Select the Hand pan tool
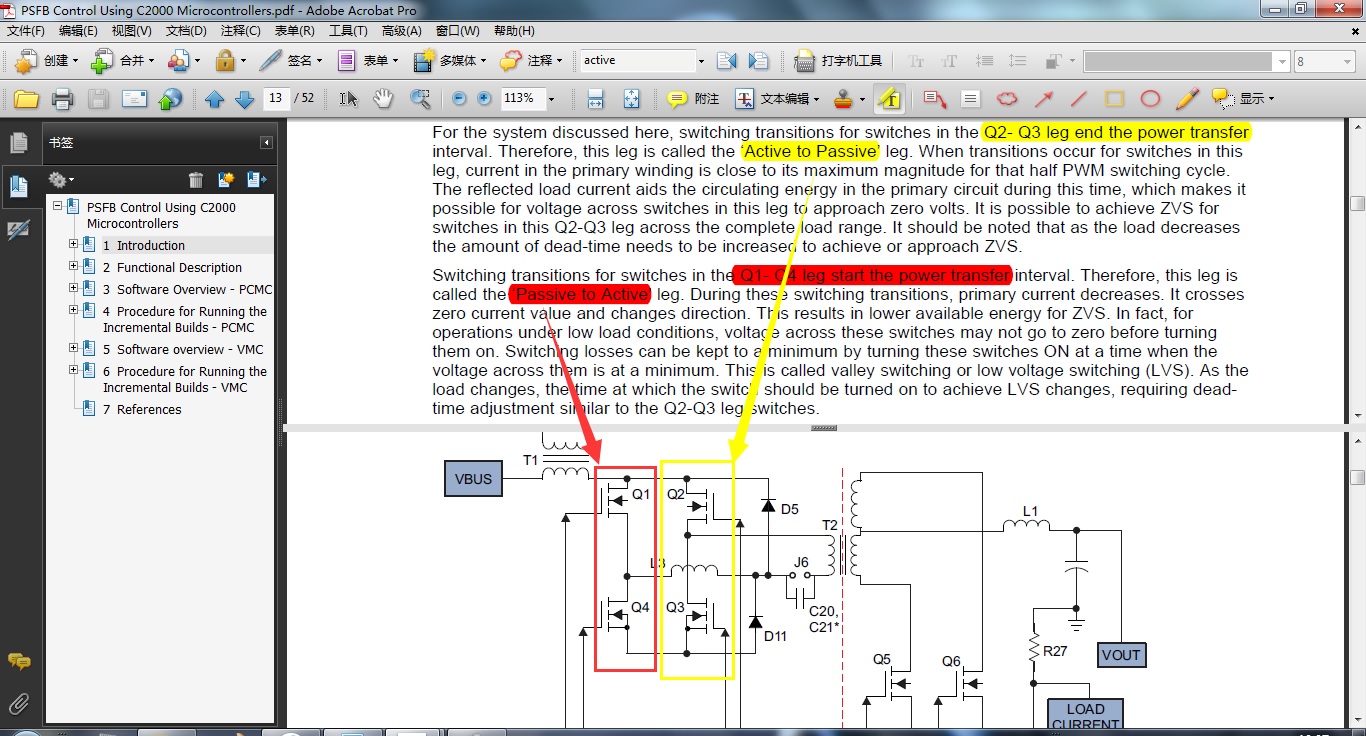1366x736 pixels. 383,99
